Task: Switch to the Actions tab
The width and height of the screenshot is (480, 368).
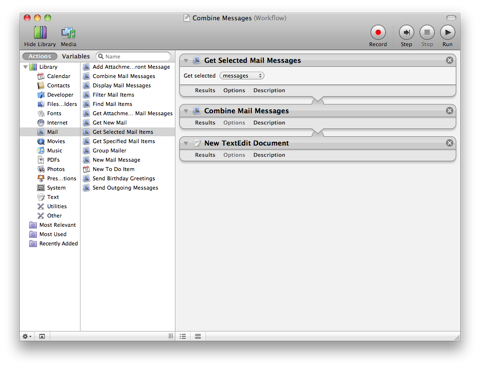Action: (x=40, y=56)
